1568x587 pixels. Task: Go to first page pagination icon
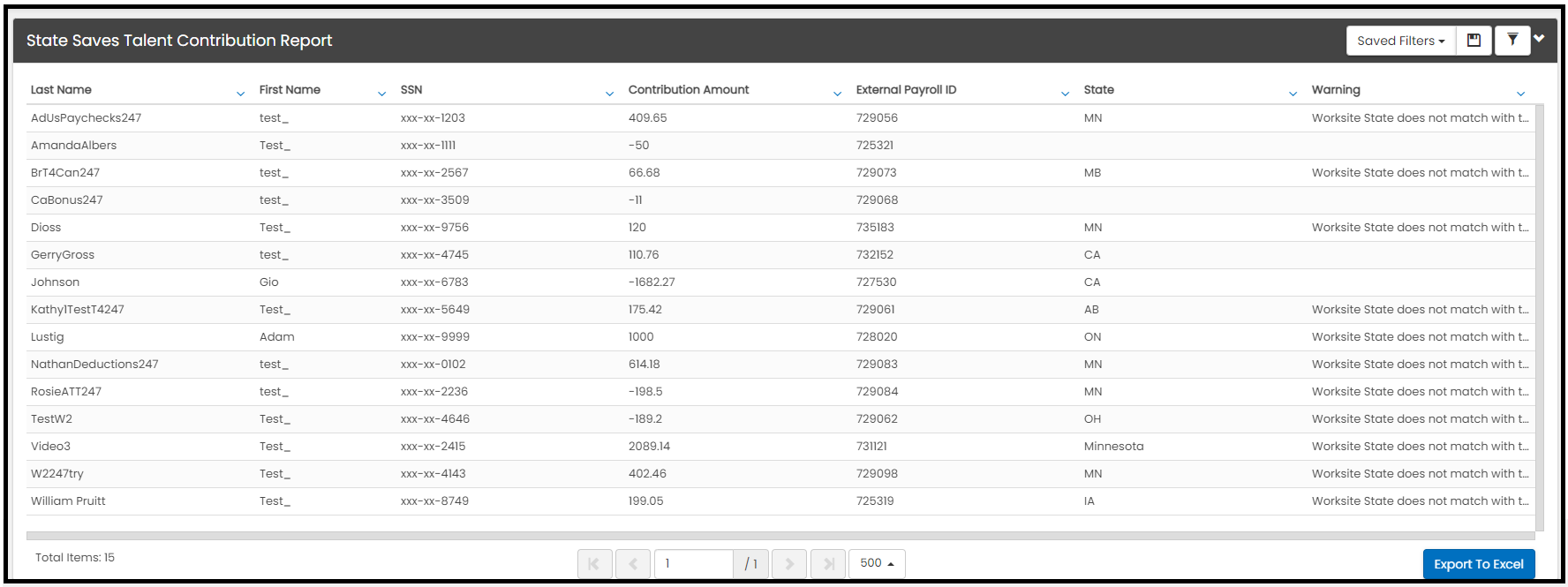(594, 563)
